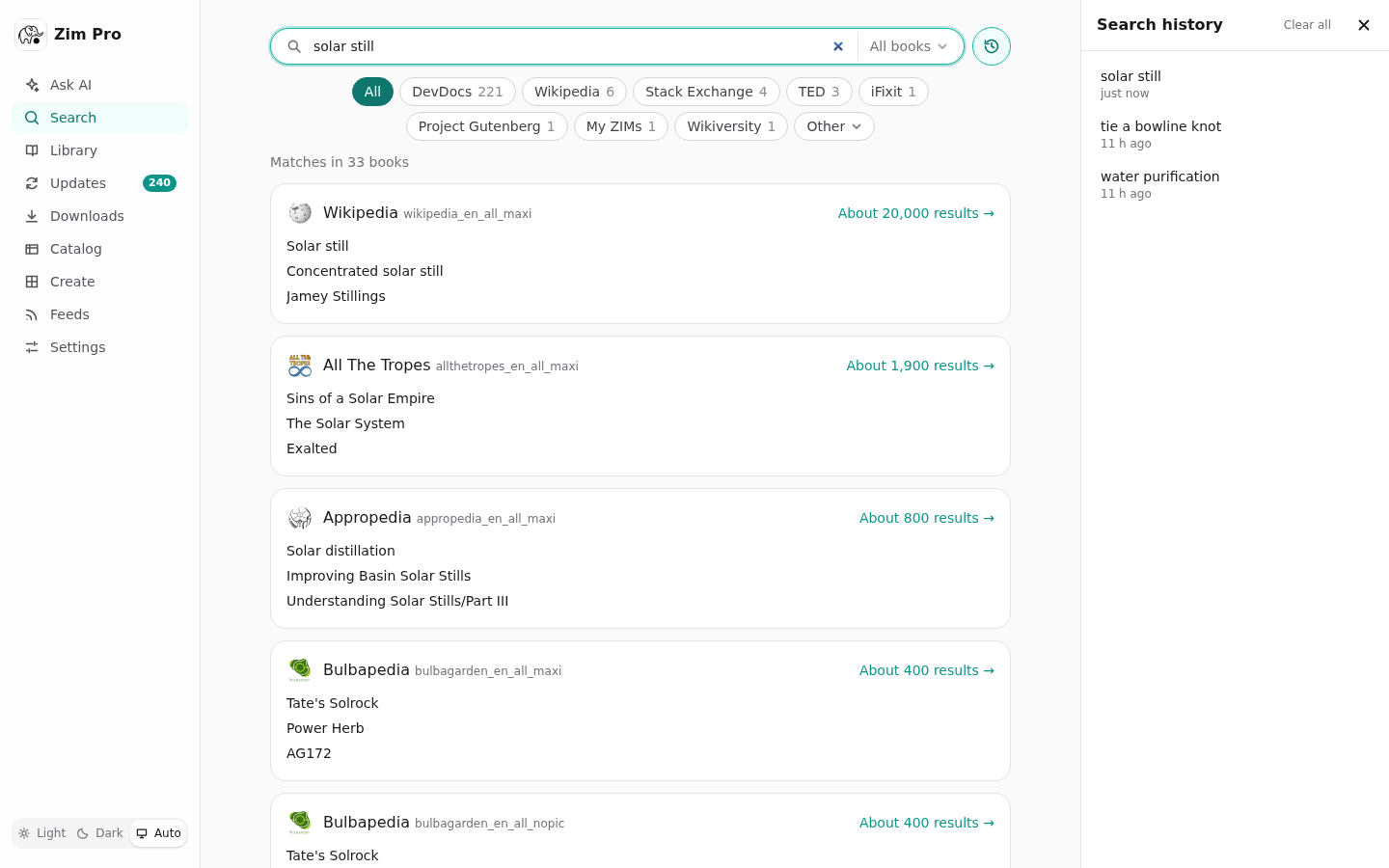Open Ask AI in the sidebar
Viewport: 1389px width, 868px height.
point(100,85)
